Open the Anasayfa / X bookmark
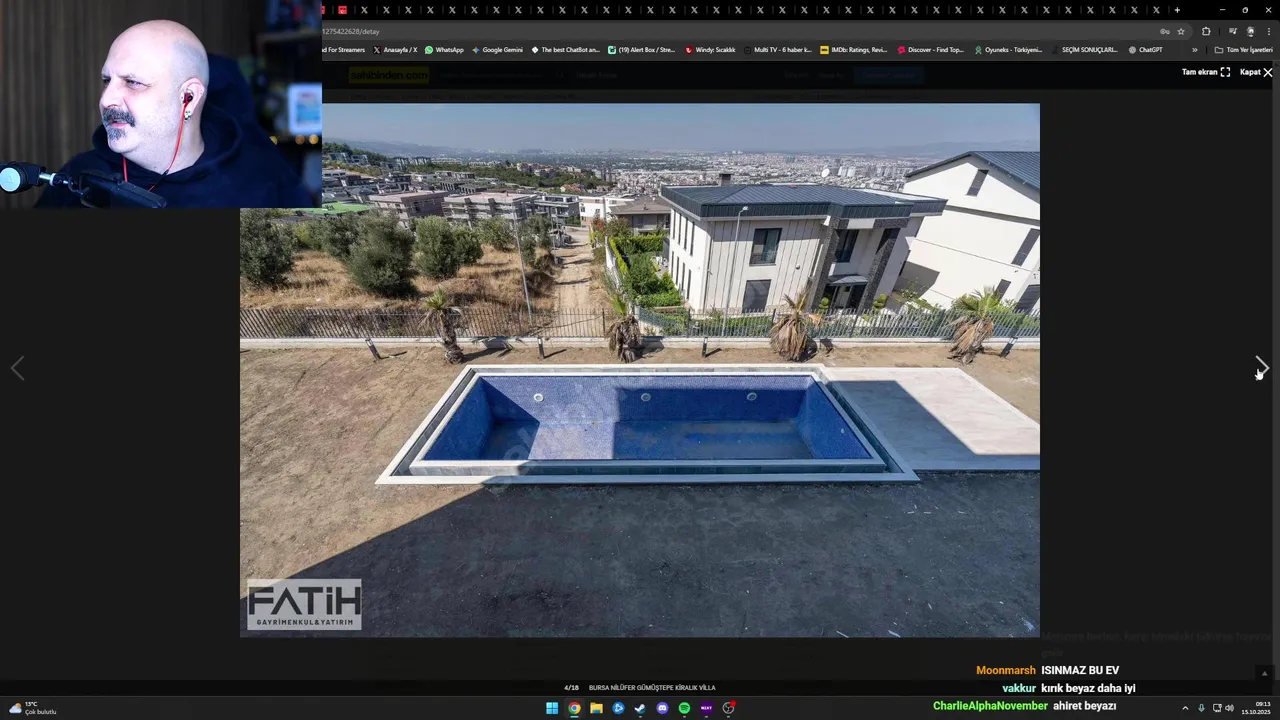The width and height of the screenshot is (1280, 720). tap(395, 49)
